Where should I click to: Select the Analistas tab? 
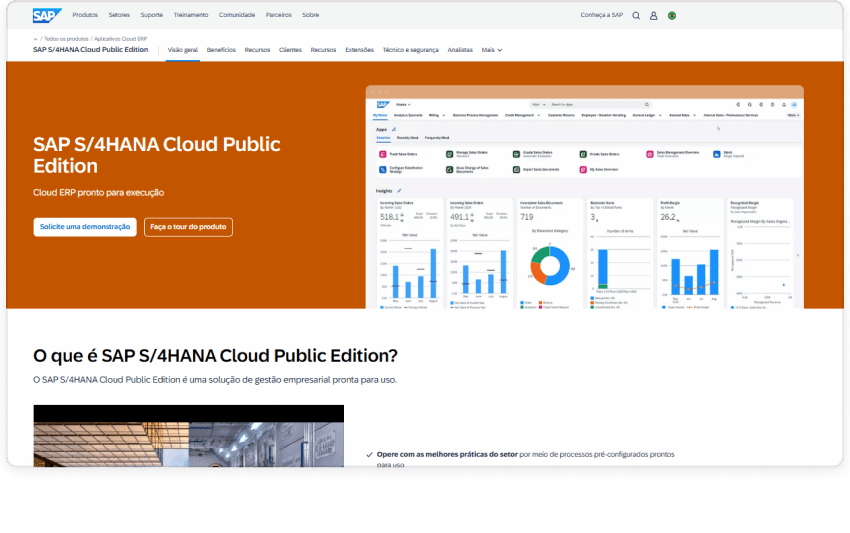(460, 50)
